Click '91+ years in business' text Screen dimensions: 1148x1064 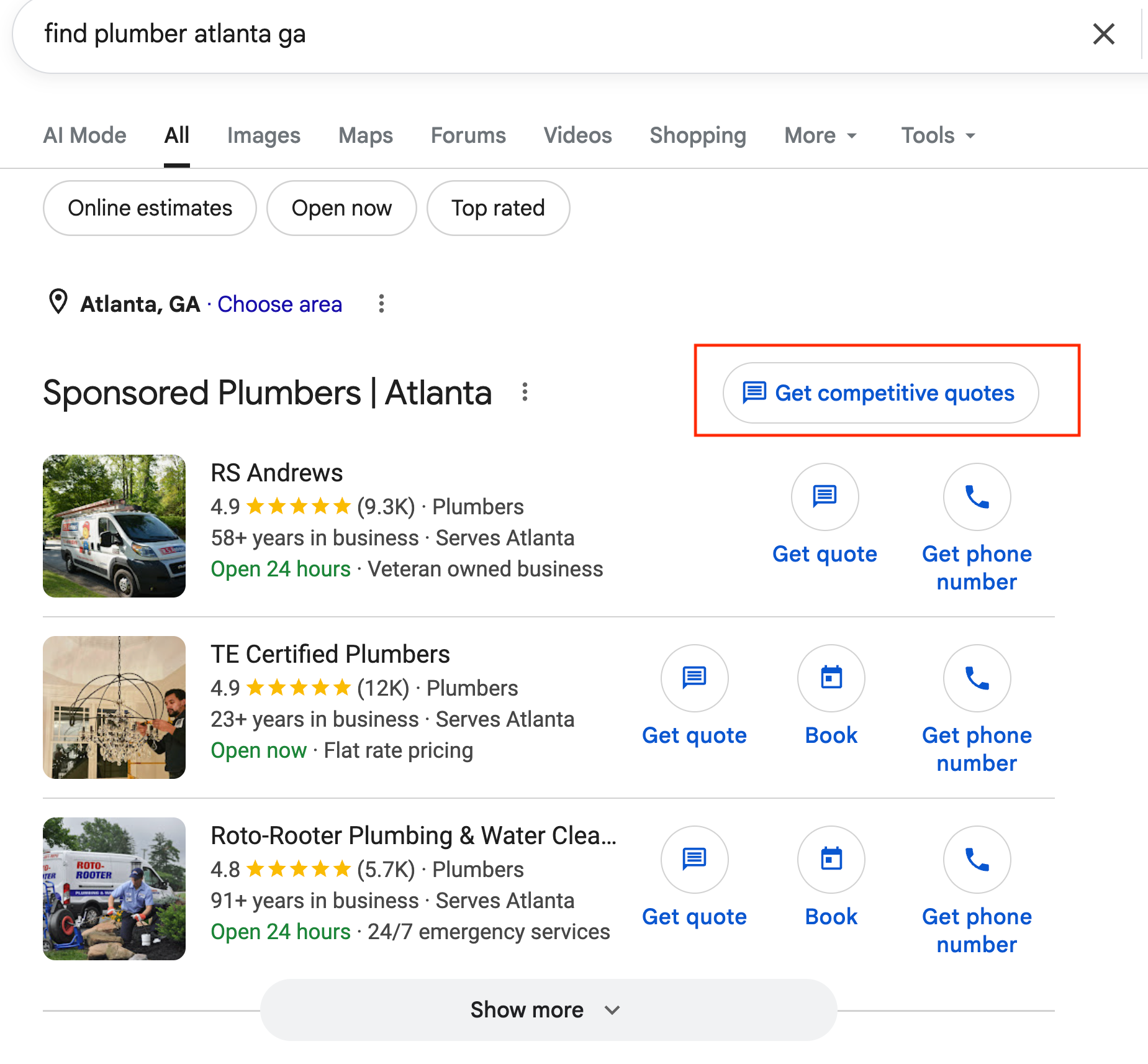(x=315, y=901)
